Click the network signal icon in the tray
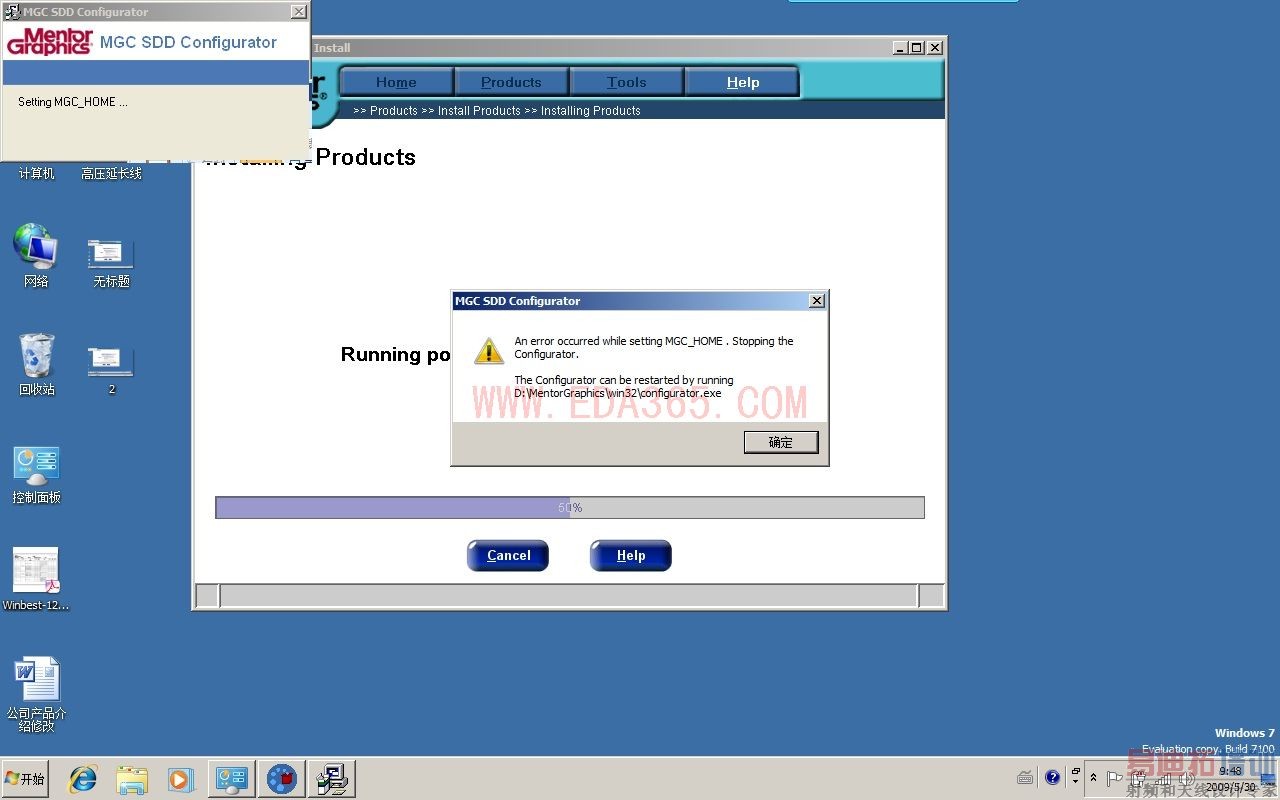Image resolution: width=1280 pixels, height=800 pixels. point(1163,778)
